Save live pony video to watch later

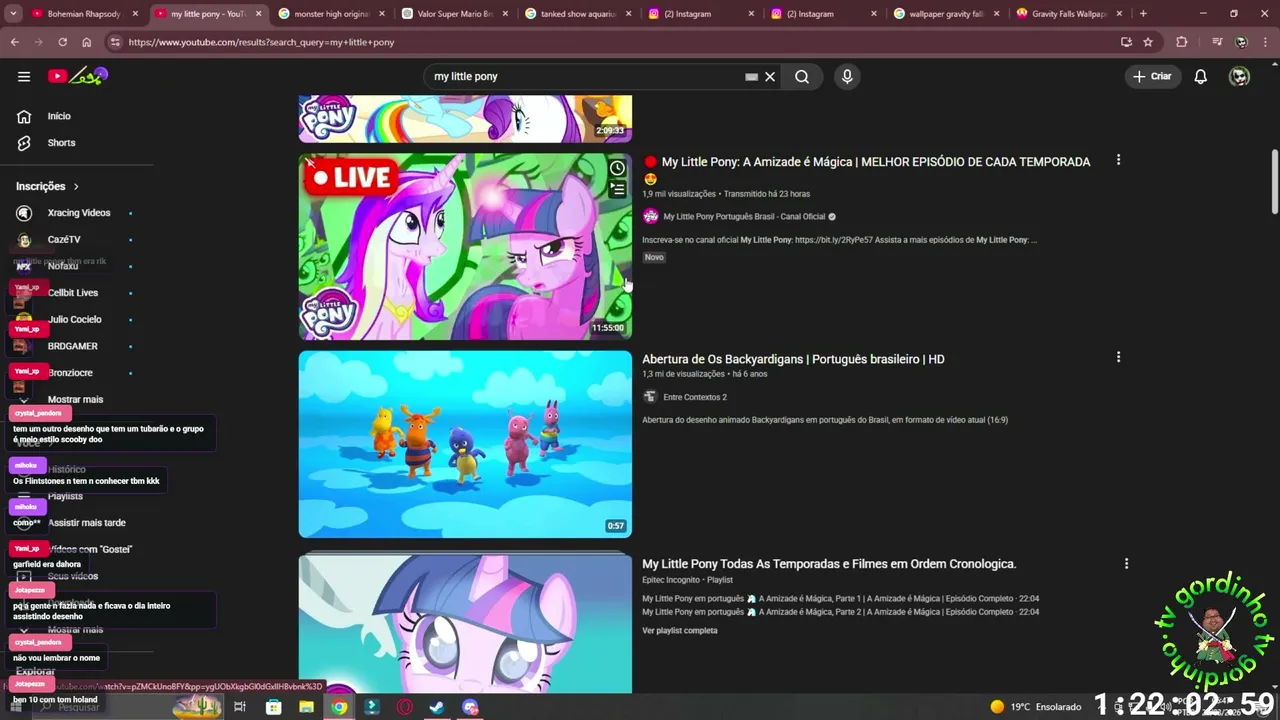point(617,168)
